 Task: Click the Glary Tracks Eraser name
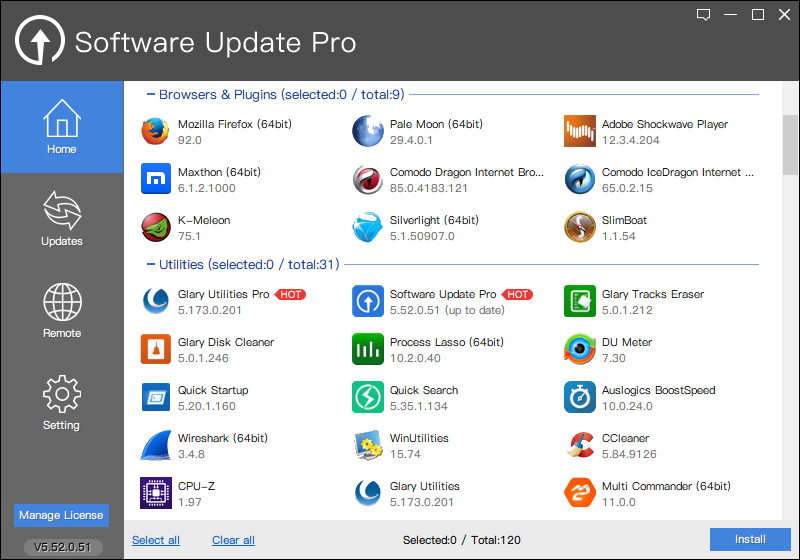[653, 294]
